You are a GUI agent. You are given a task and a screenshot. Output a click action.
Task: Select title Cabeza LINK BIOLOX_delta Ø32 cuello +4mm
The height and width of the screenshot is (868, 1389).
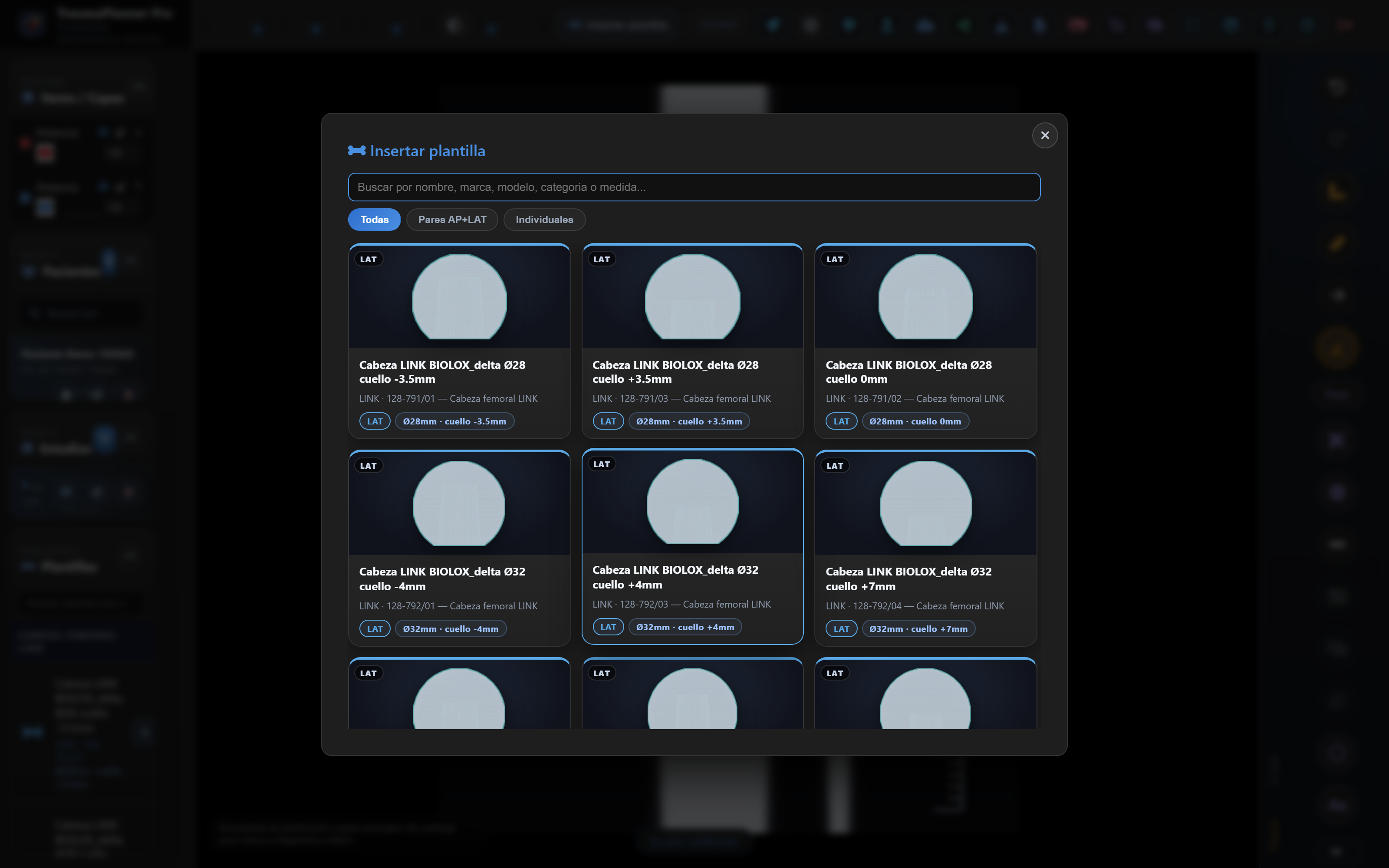(675, 577)
